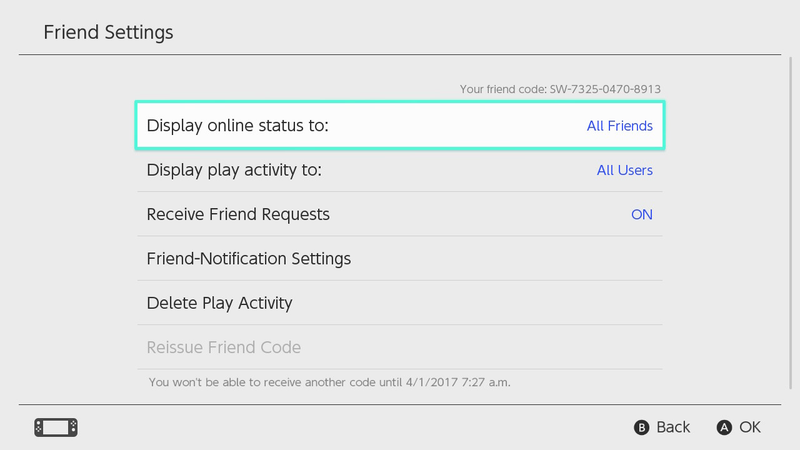Click the Your friend code label
800x450 pixels.
(503, 89)
